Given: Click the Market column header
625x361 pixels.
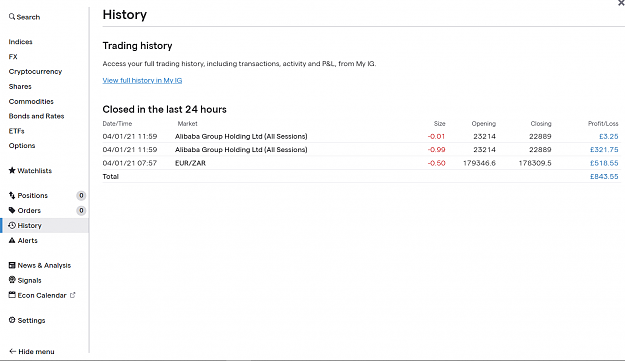Looking at the screenshot, I should point(187,124).
